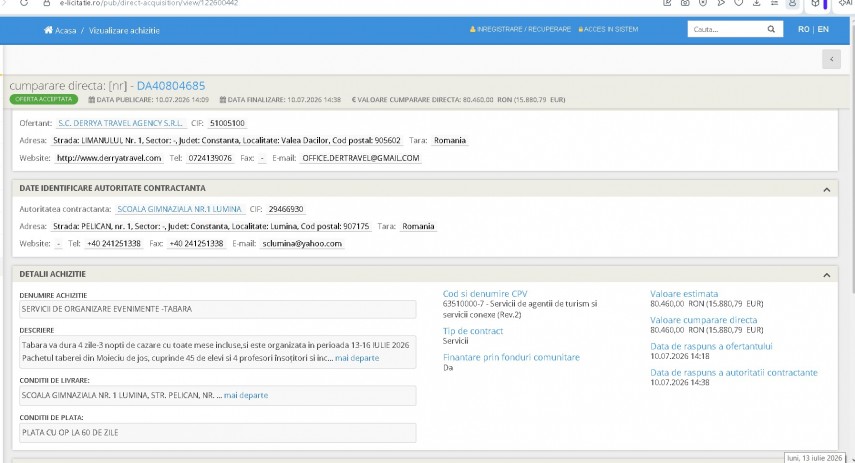
Task: Open the ad-blocker shield icon
Action: tap(703, 3)
